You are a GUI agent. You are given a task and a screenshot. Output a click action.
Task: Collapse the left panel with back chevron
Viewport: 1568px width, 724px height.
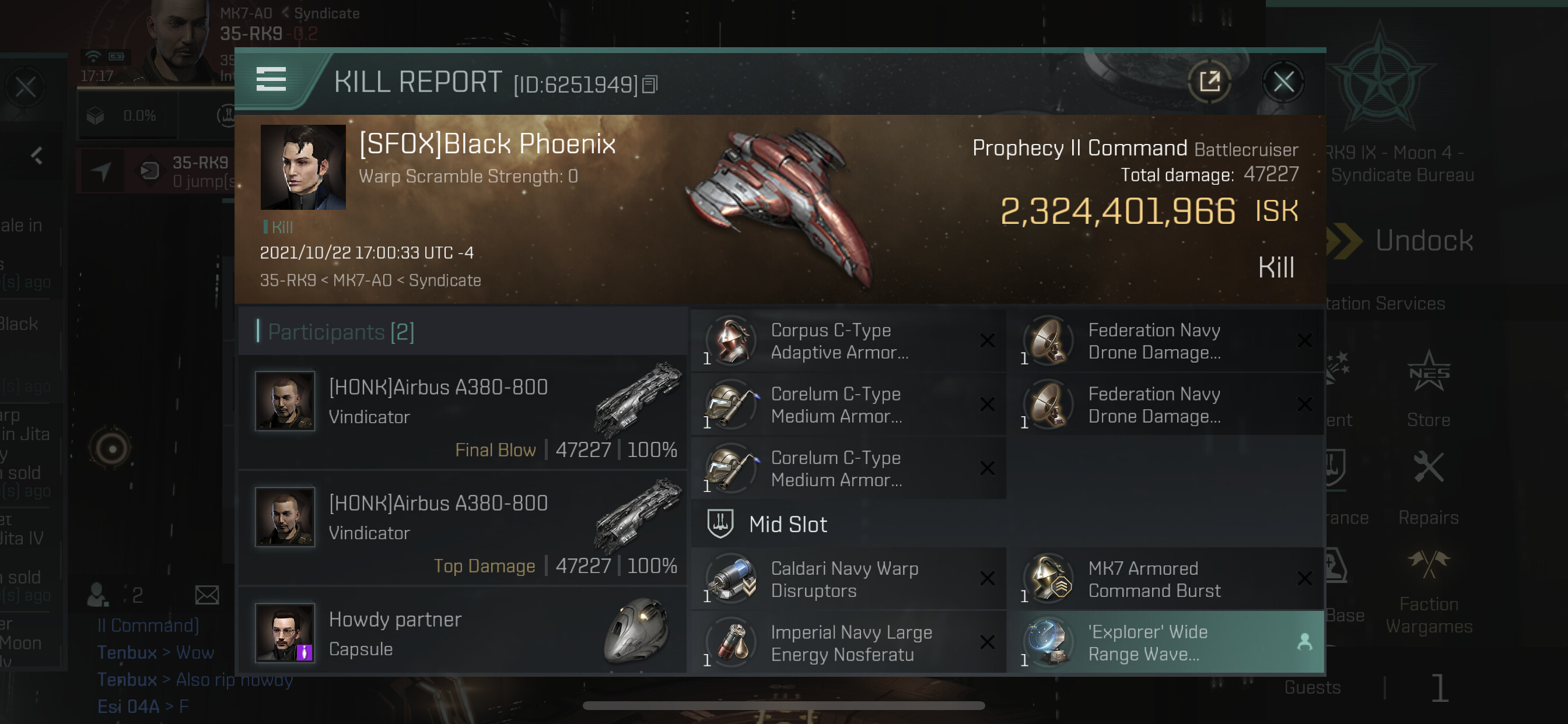(x=37, y=156)
